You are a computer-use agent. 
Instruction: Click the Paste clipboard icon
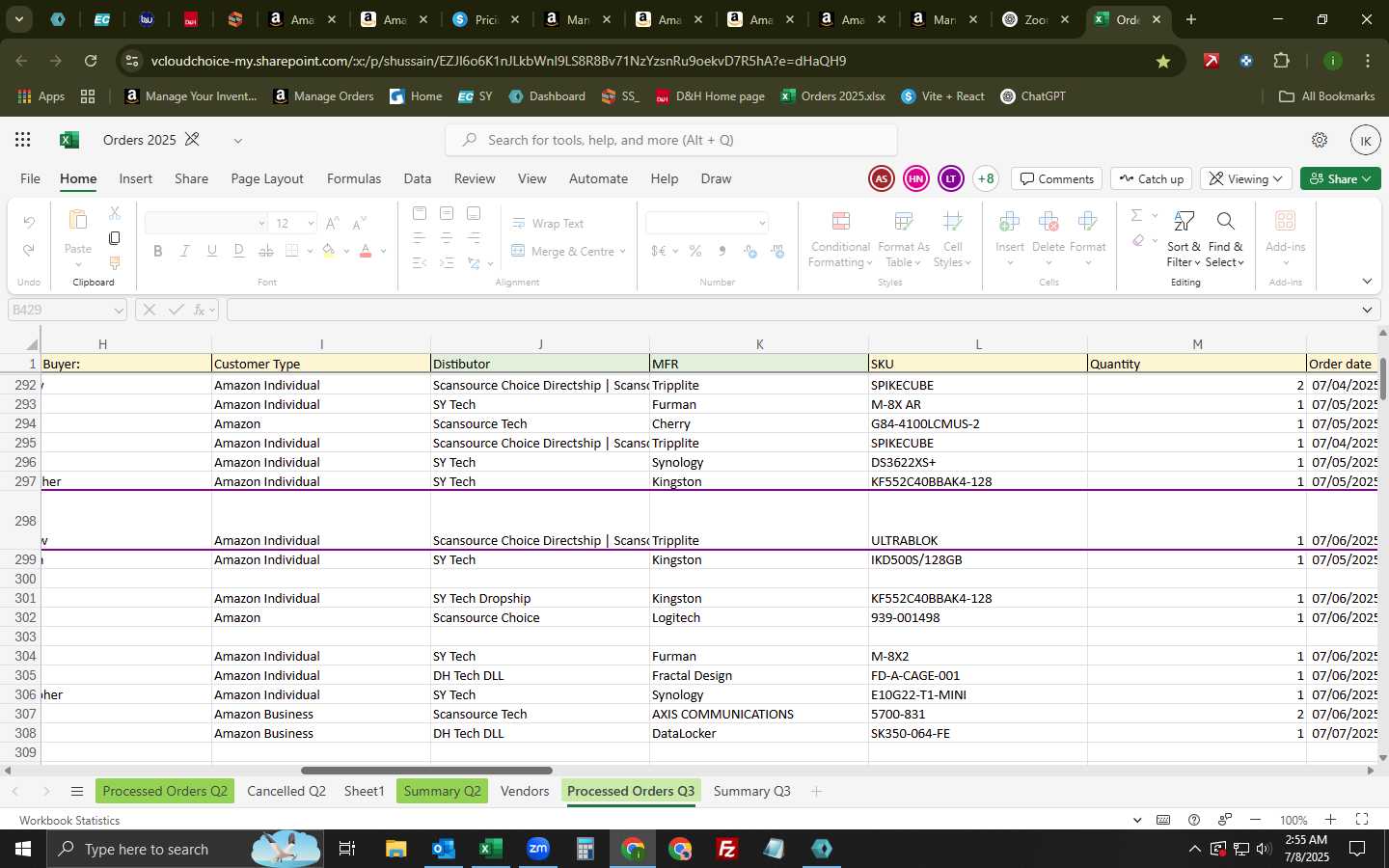click(x=78, y=221)
